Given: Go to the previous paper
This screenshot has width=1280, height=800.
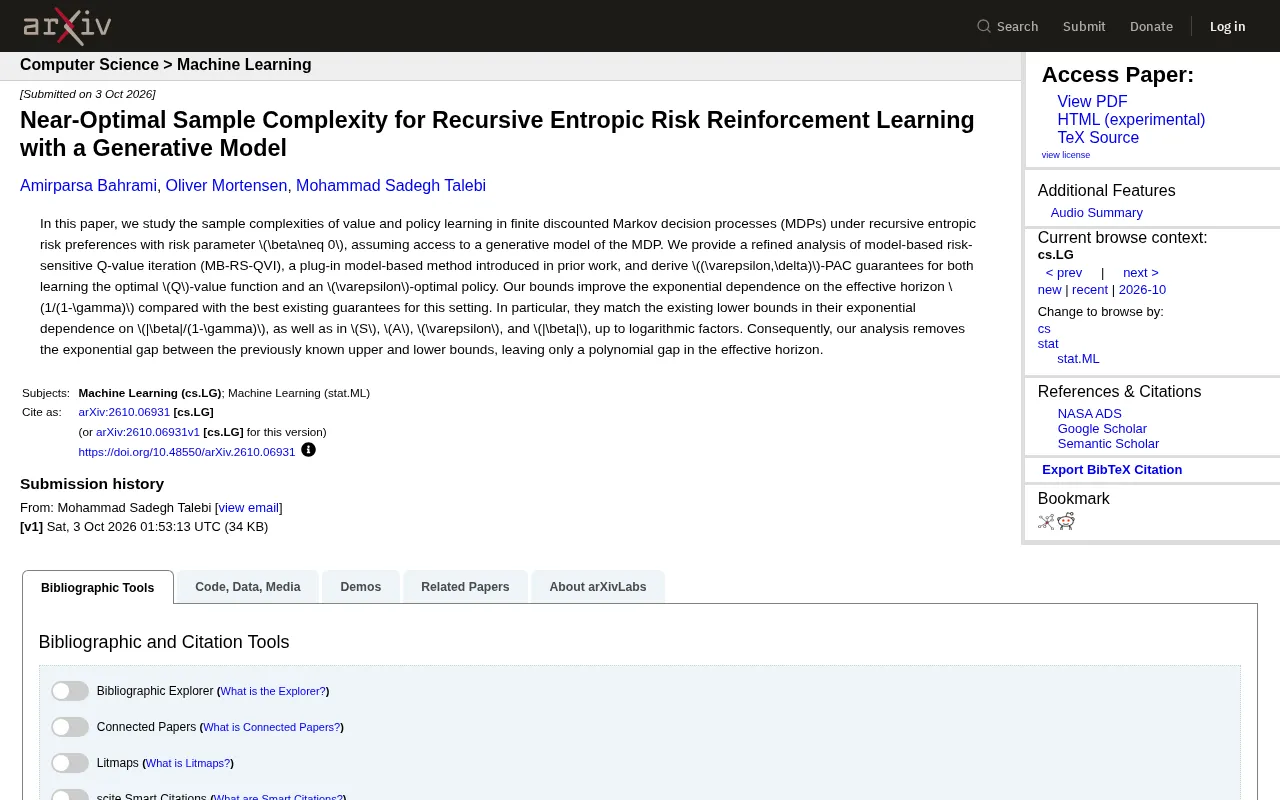Looking at the screenshot, I should (x=1064, y=273).
